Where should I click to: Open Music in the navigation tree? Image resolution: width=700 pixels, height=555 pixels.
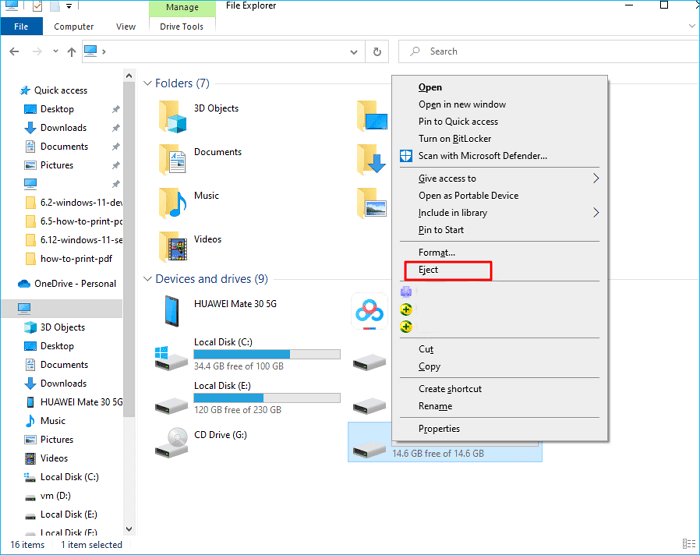tap(53, 421)
